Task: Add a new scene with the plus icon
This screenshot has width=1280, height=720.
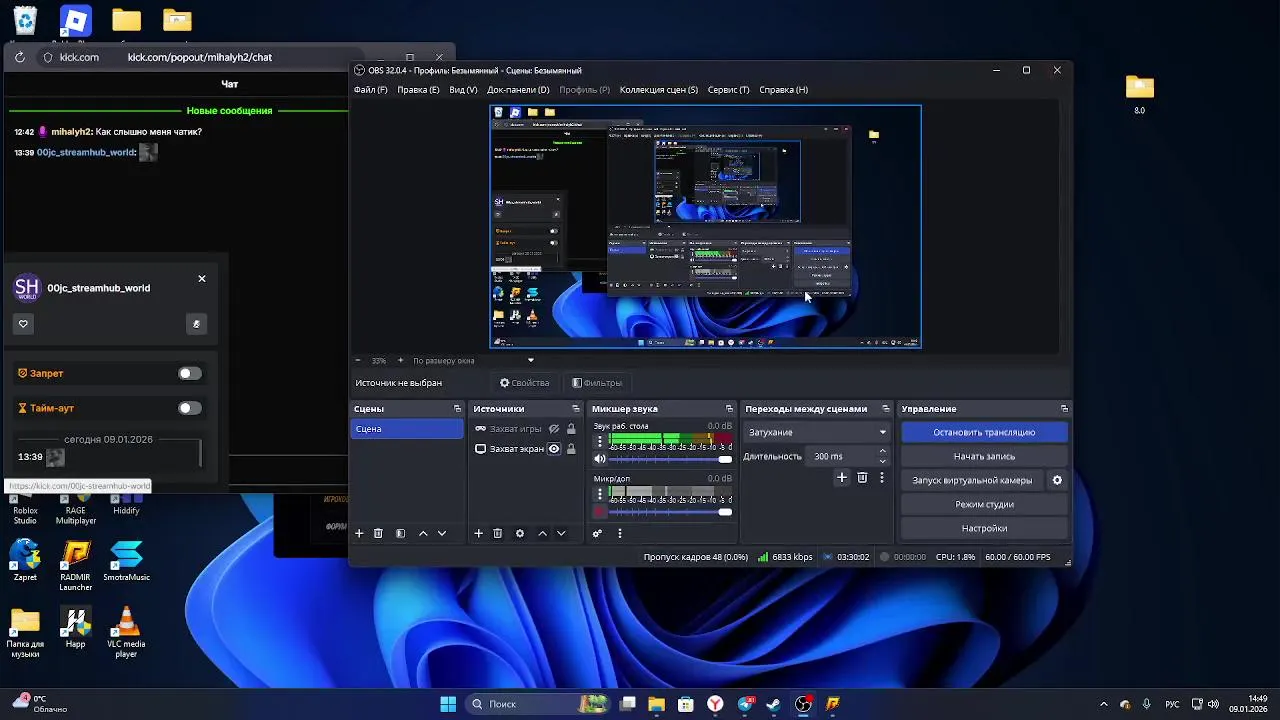Action: (x=359, y=534)
